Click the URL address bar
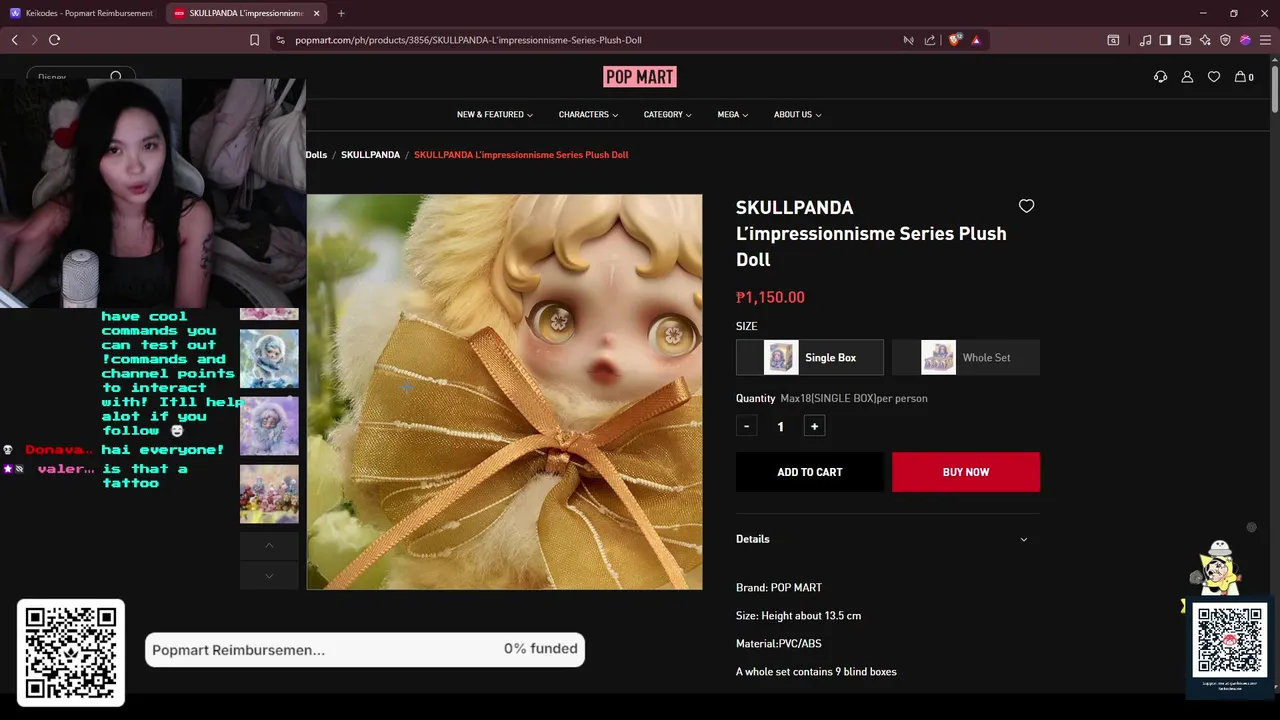 point(590,40)
